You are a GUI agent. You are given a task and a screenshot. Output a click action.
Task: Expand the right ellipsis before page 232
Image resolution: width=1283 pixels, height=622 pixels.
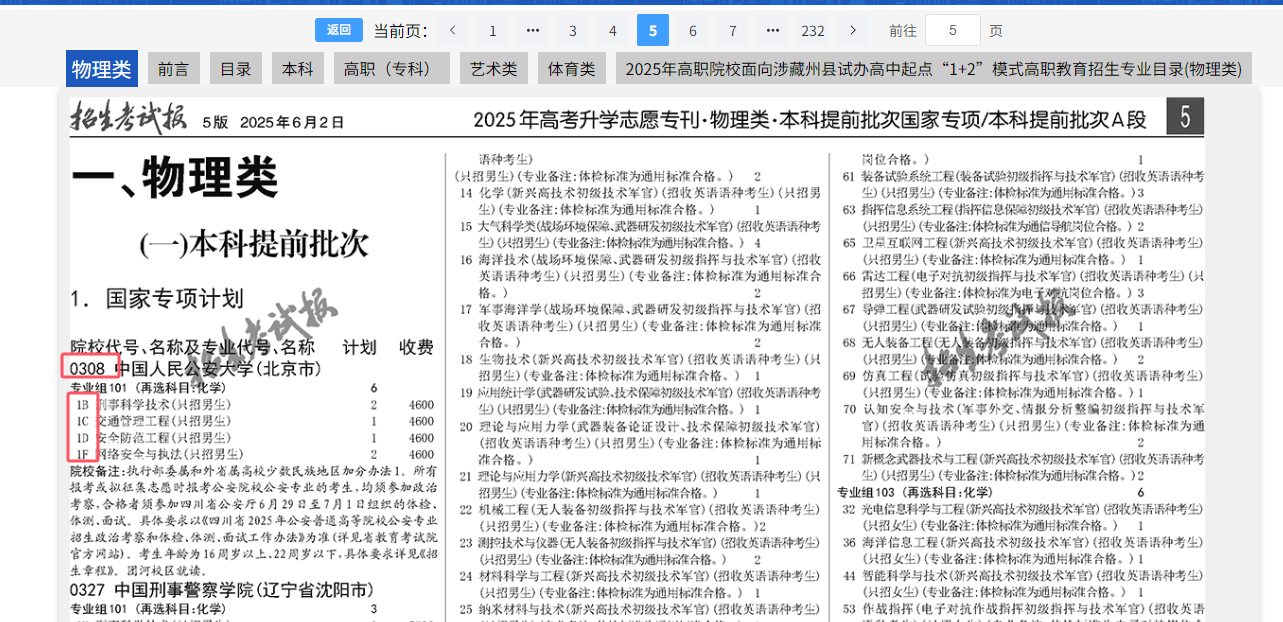(x=773, y=30)
